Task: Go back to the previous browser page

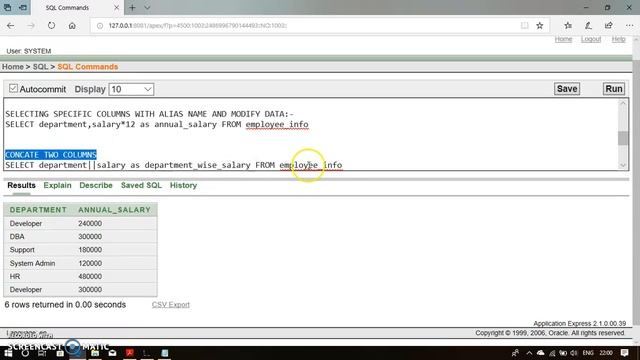Action: point(11,25)
